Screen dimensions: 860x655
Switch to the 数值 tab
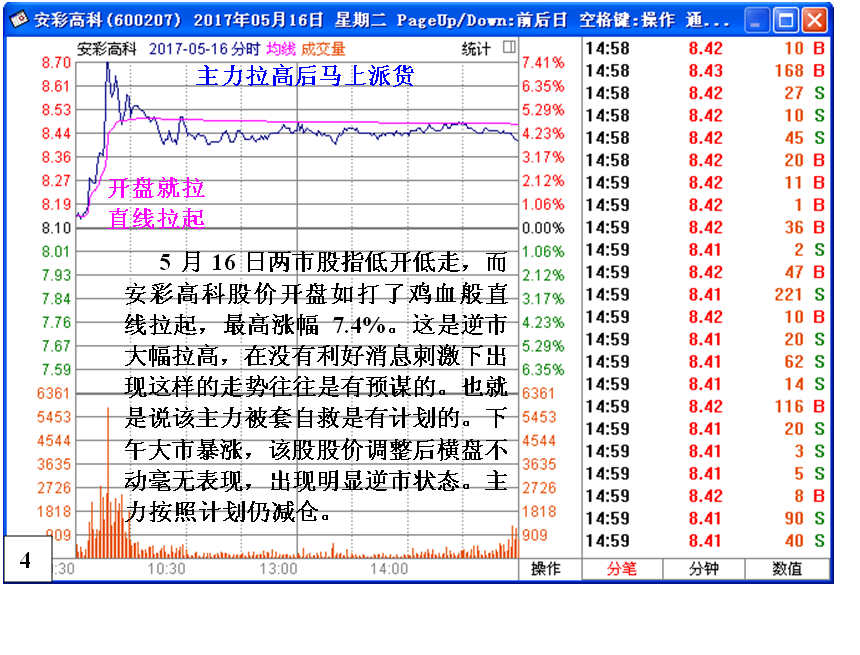[x=787, y=568]
